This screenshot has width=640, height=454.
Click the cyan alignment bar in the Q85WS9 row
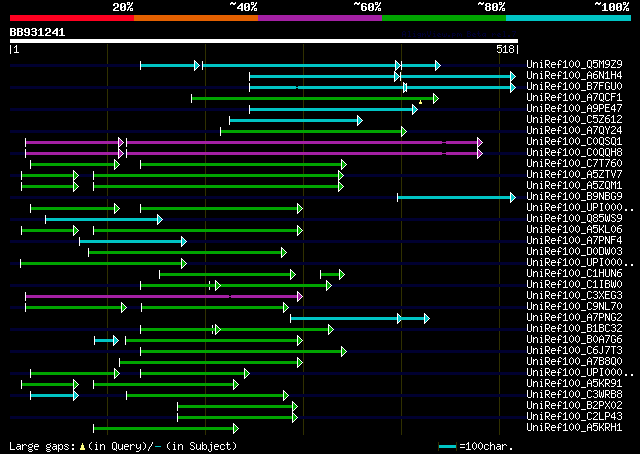[104, 220]
